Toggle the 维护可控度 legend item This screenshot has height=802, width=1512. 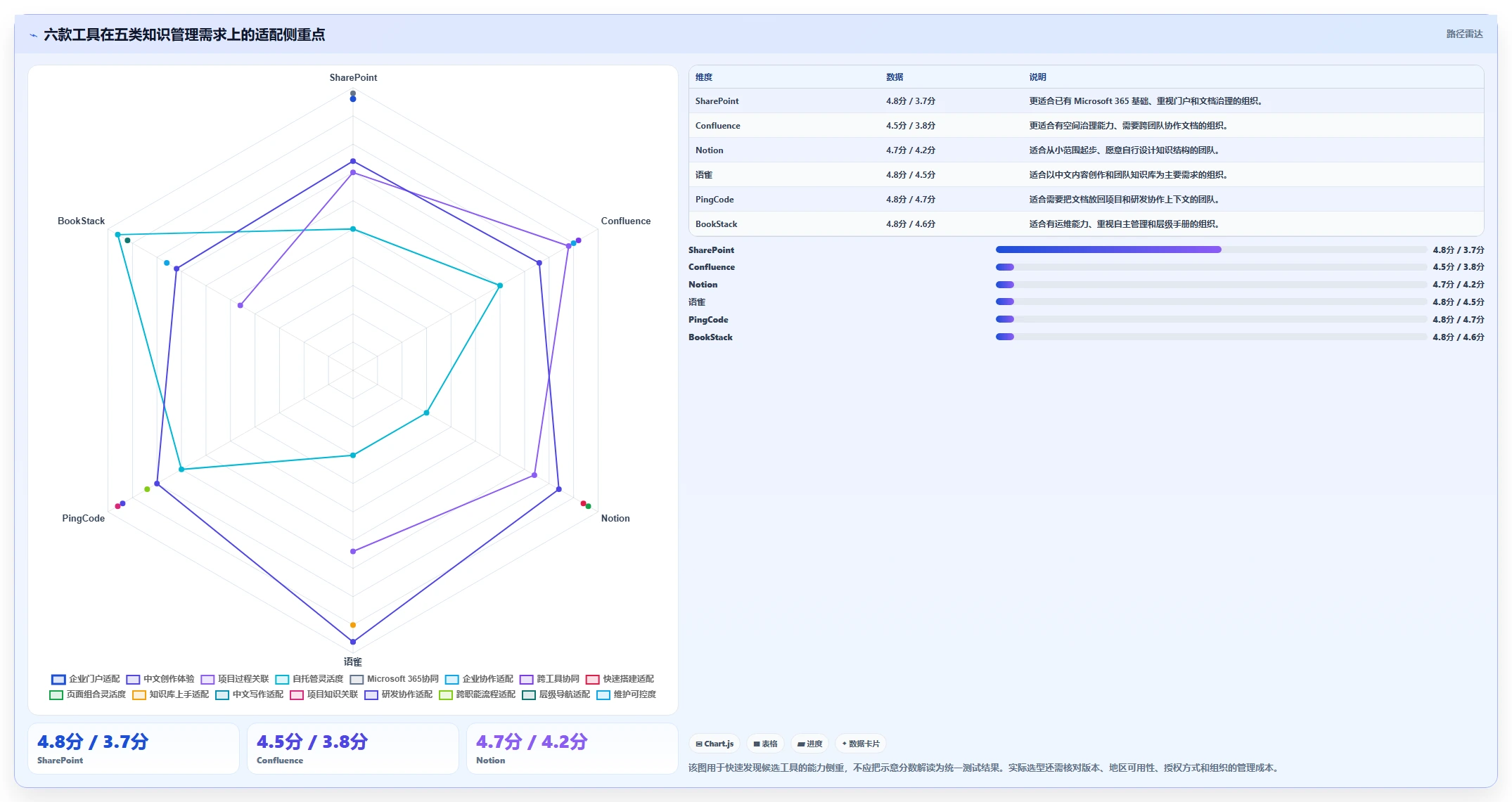[626, 694]
